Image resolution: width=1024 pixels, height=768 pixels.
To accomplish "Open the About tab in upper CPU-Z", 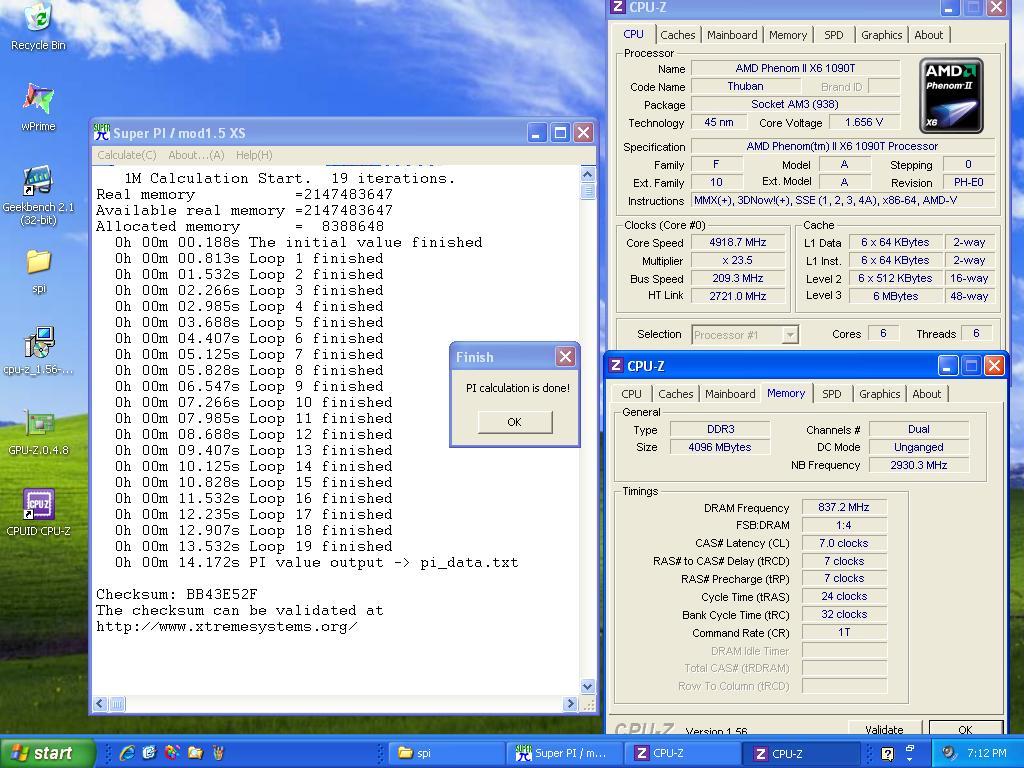I will click(928, 35).
